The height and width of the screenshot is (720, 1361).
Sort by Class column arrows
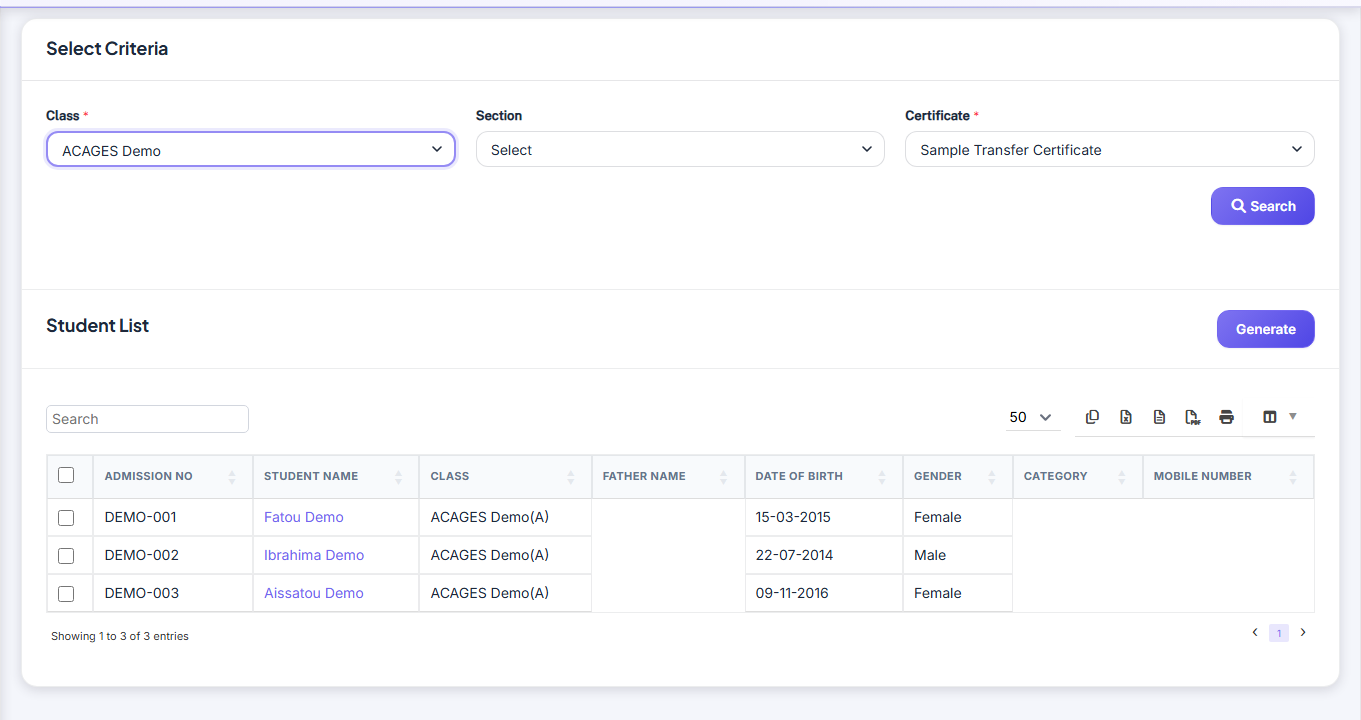click(571, 477)
